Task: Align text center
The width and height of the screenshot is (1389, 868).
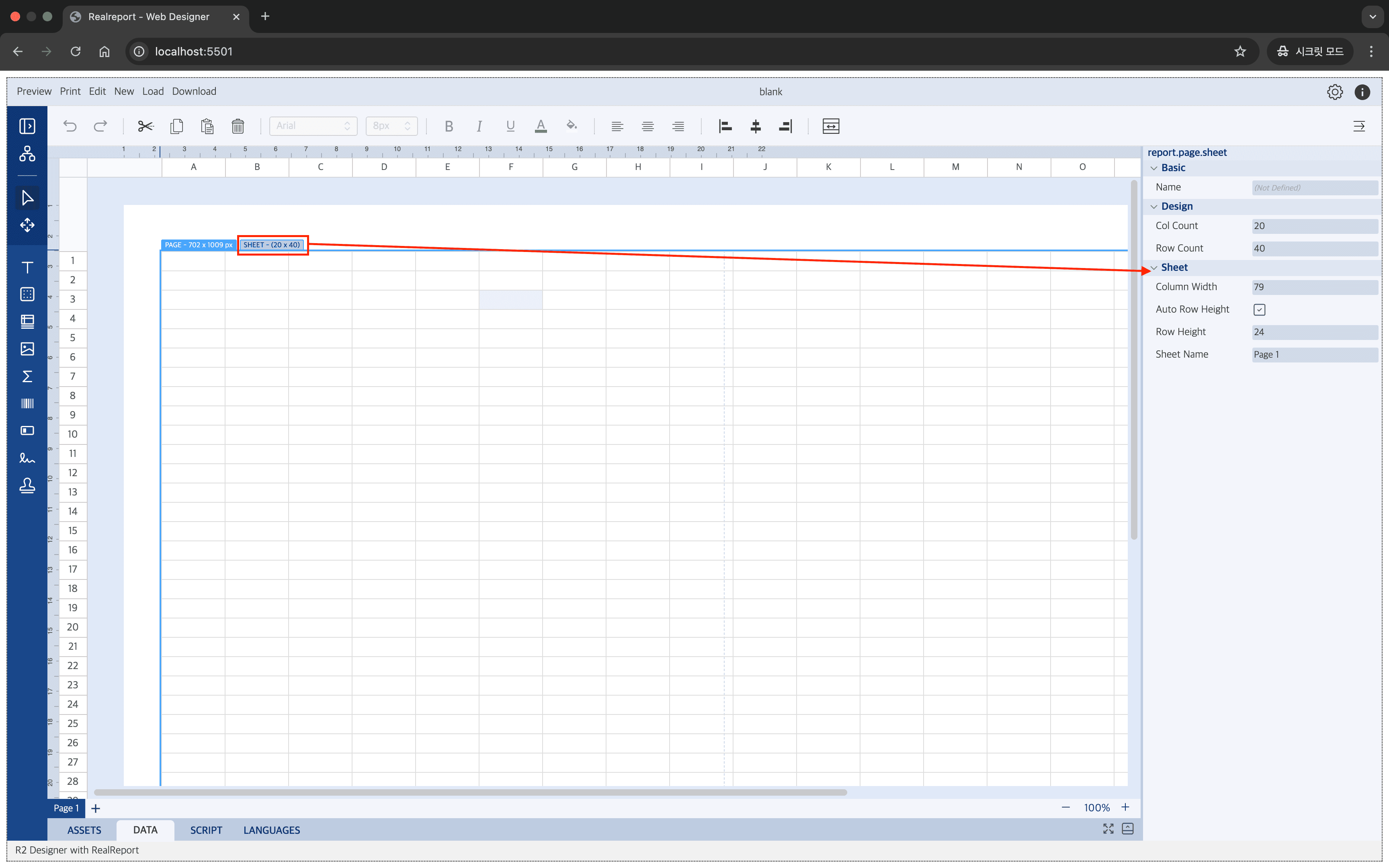Action: [647, 126]
